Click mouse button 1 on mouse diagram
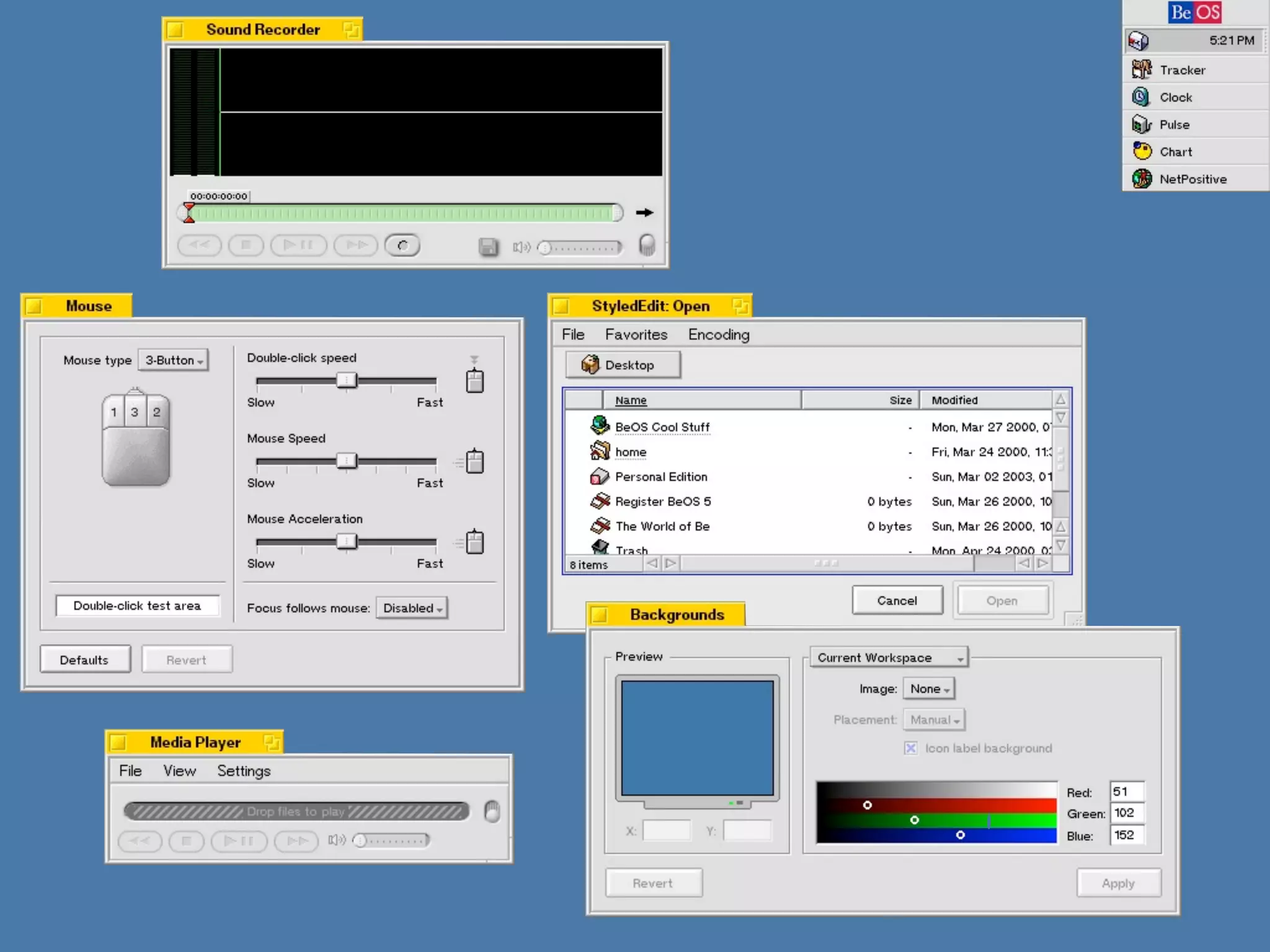 (x=113, y=412)
